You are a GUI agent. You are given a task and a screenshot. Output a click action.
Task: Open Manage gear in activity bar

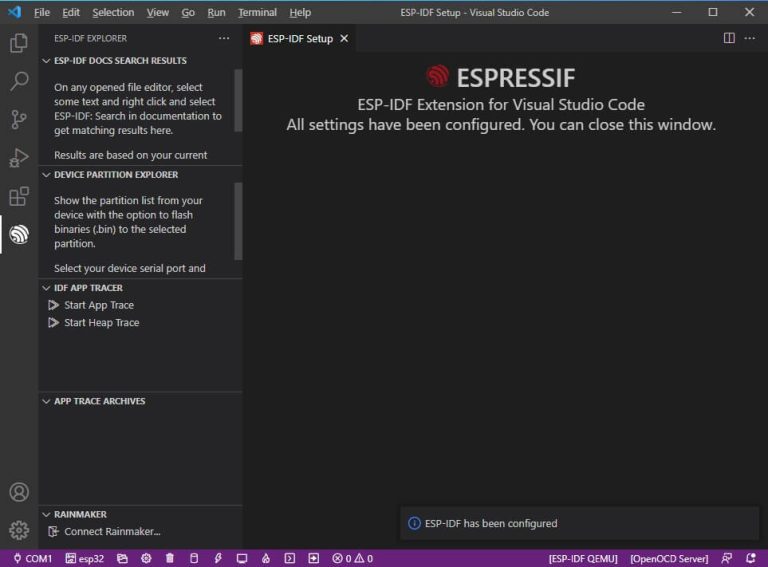pyautogui.click(x=19, y=530)
